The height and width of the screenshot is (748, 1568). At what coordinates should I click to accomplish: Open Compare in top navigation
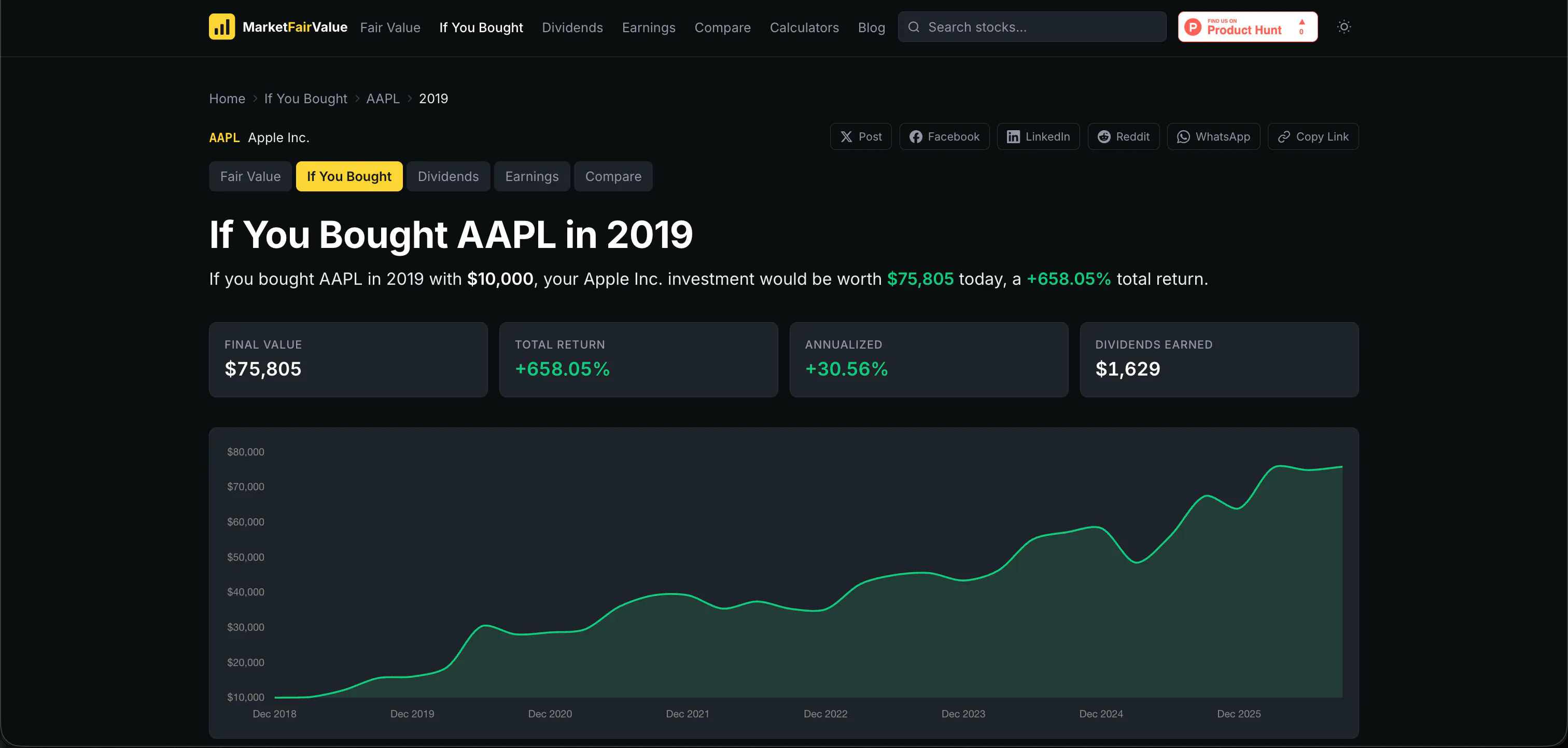click(722, 27)
